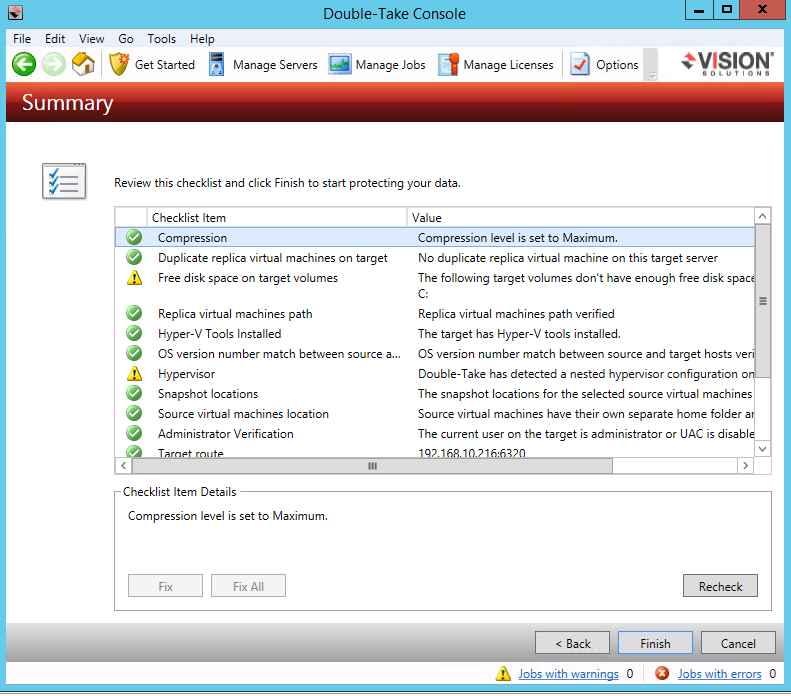The height and width of the screenshot is (696, 791).
Task: Click the green check icon for Compression
Action: (x=134, y=237)
